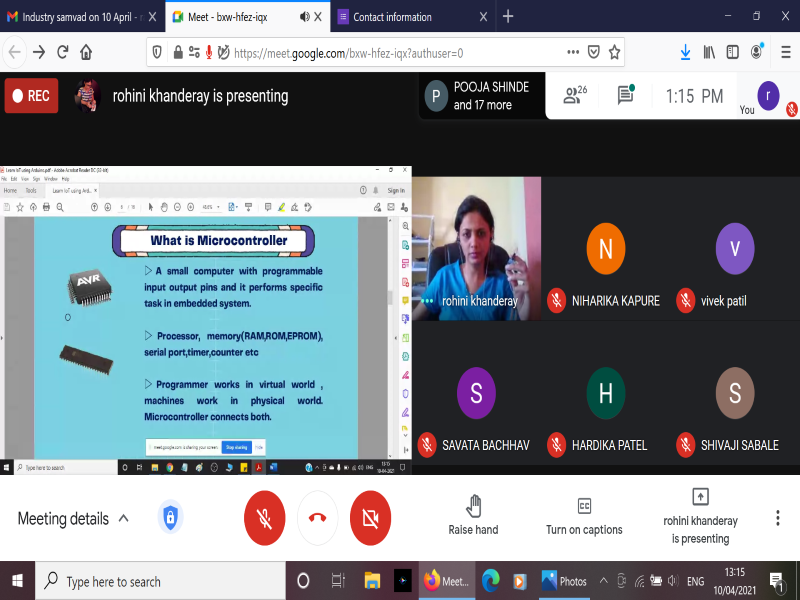Turn on captions
This screenshot has width=800, height=600.
coord(584,515)
